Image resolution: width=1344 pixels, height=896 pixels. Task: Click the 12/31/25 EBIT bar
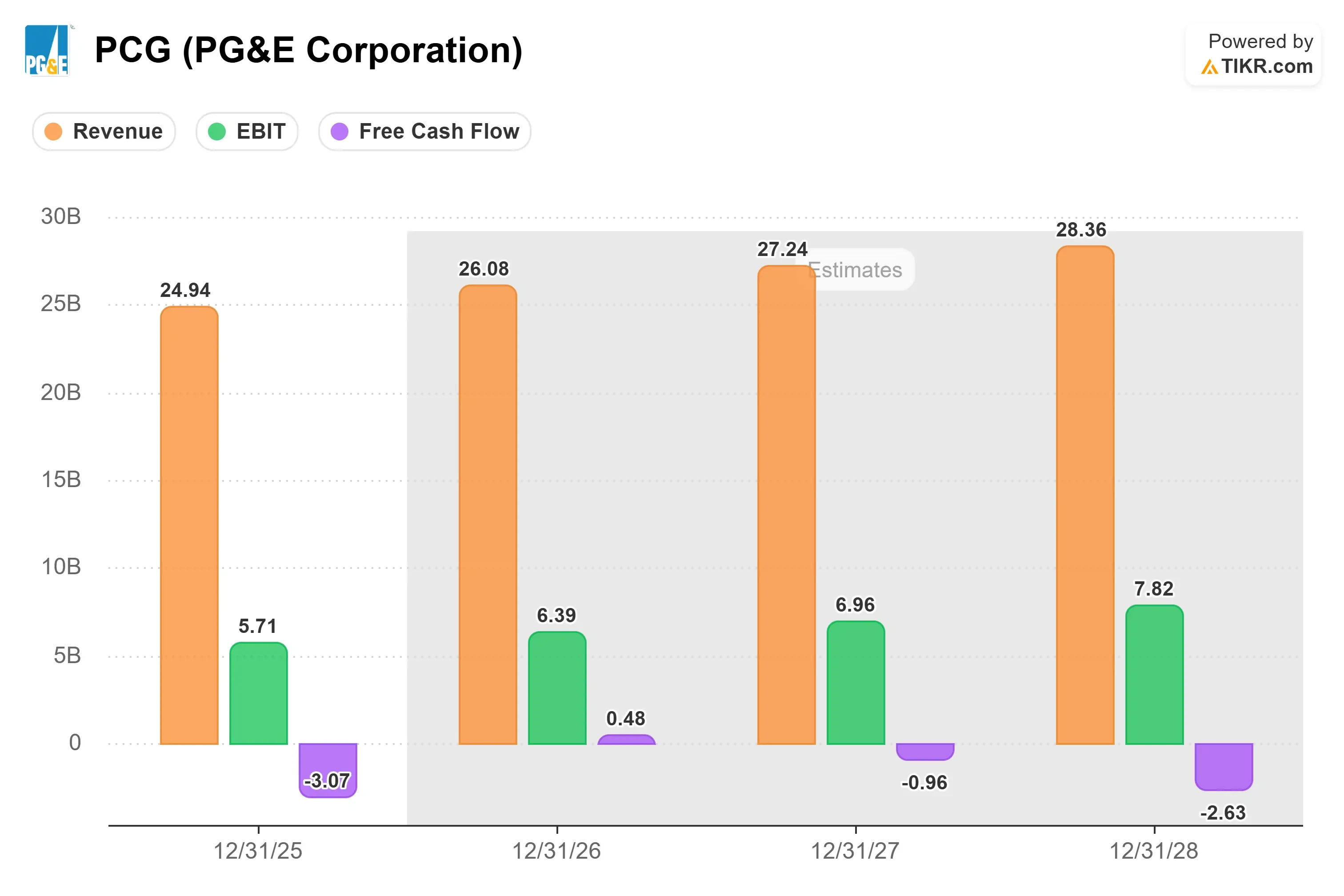coord(258,693)
